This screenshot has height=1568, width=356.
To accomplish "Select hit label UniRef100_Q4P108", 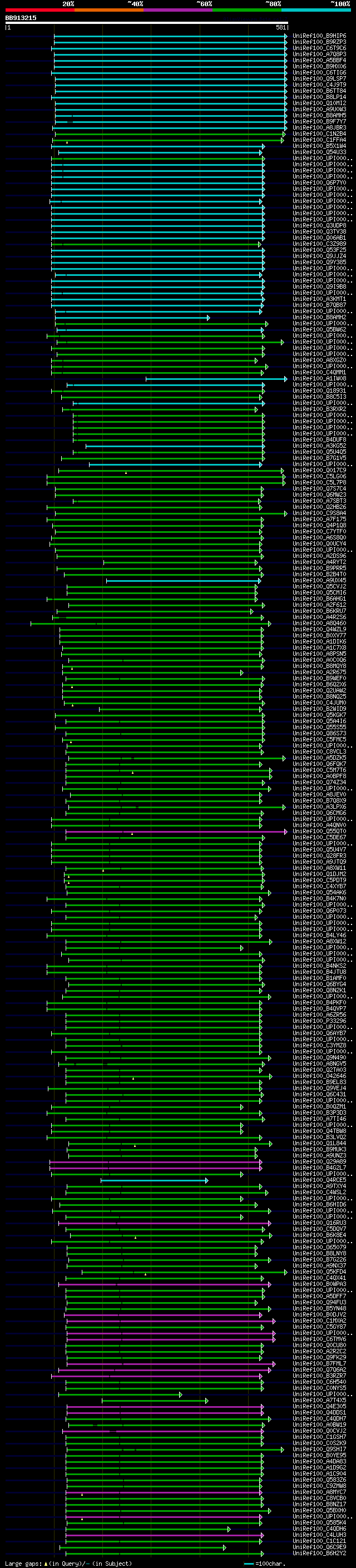I will [319, 525].
